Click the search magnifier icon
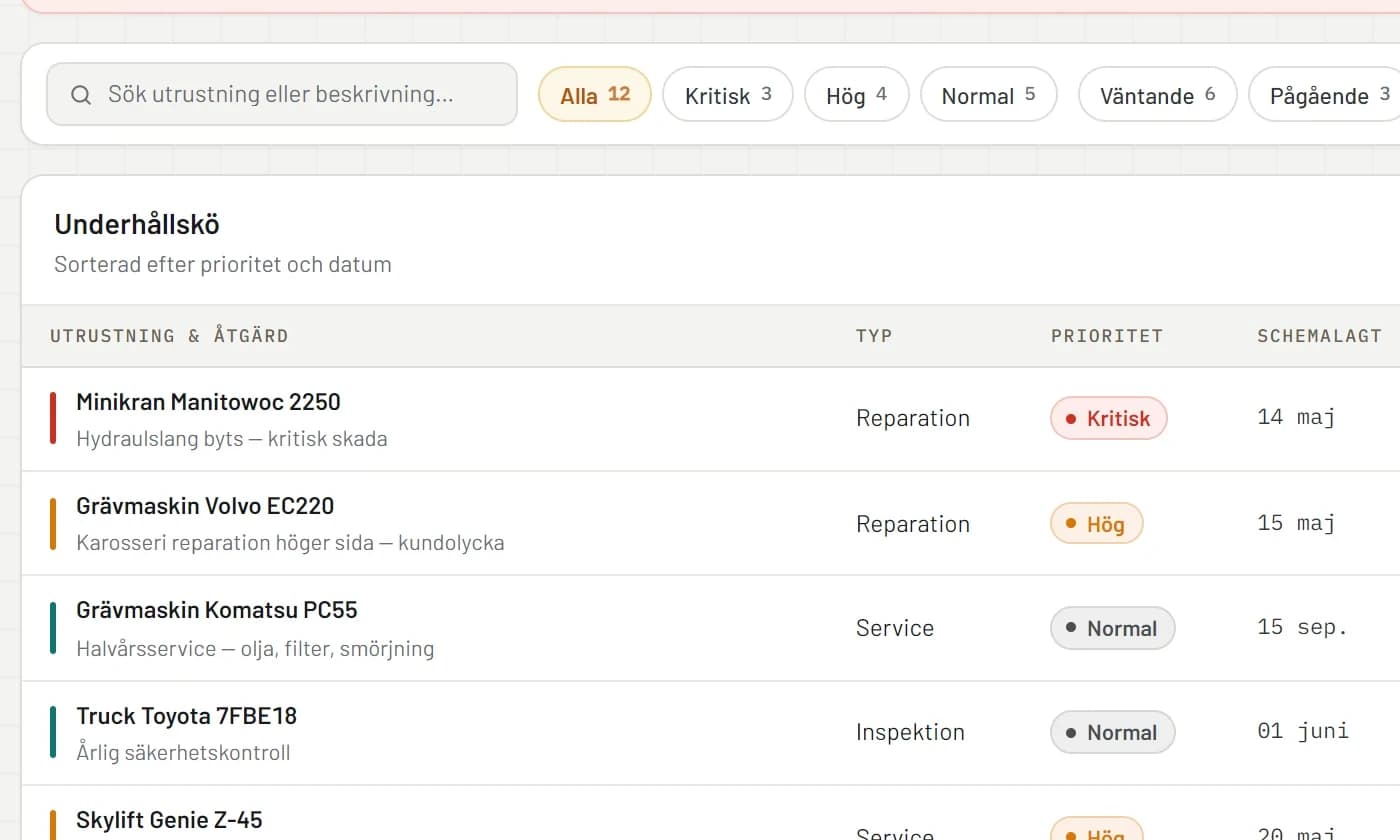 tap(81, 95)
